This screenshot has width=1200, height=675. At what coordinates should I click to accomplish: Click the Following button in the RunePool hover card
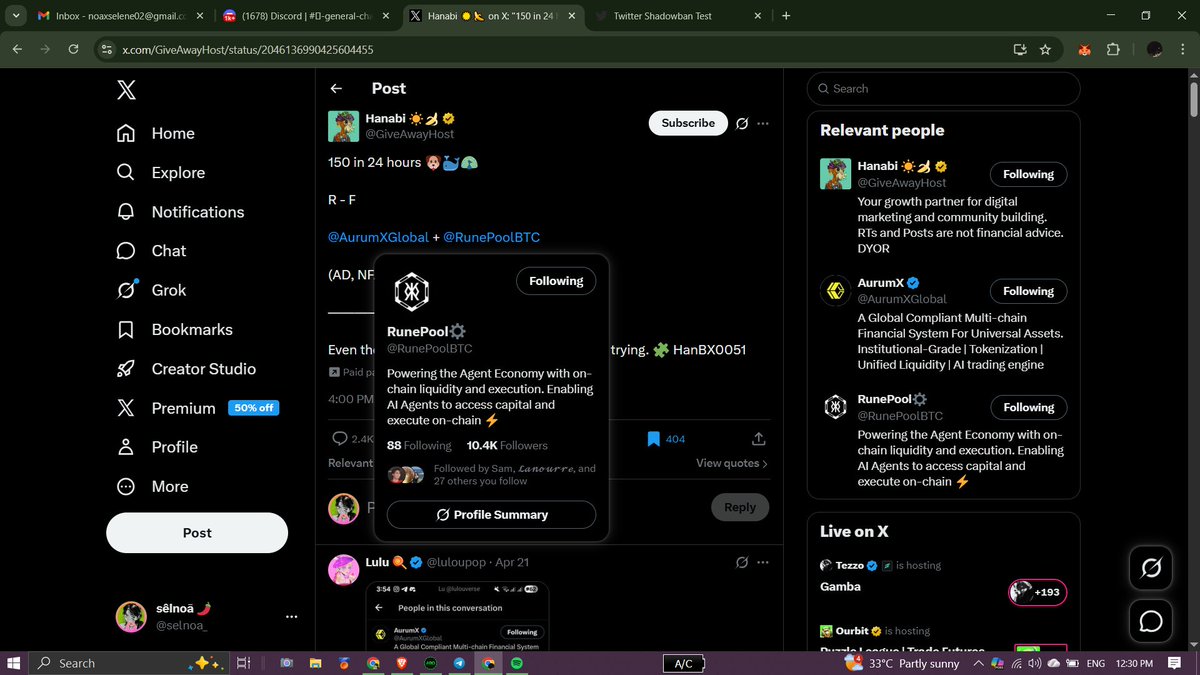(556, 281)
